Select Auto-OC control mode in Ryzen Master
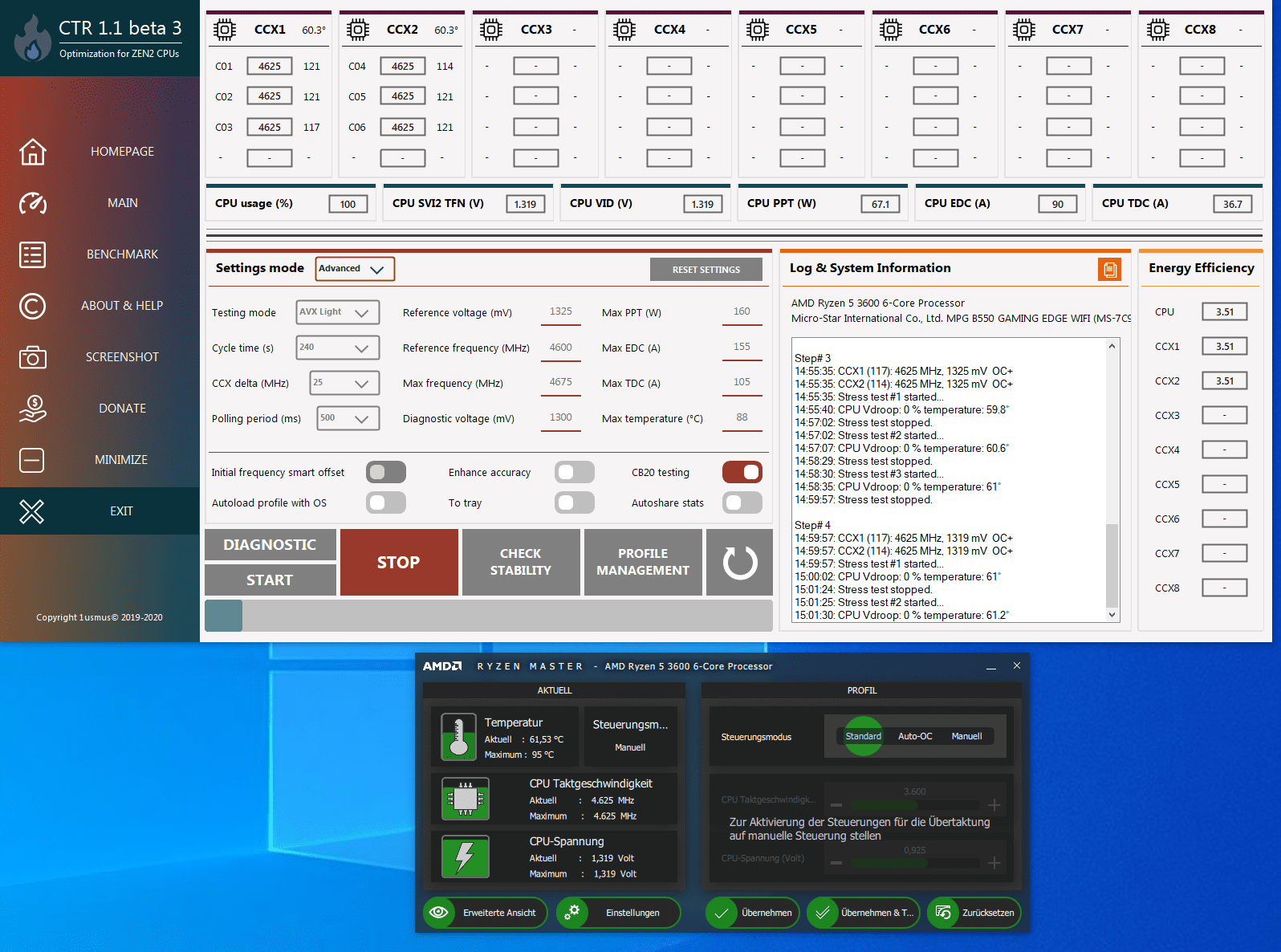Screen dimensions: 1281x952 click(915, 736)
